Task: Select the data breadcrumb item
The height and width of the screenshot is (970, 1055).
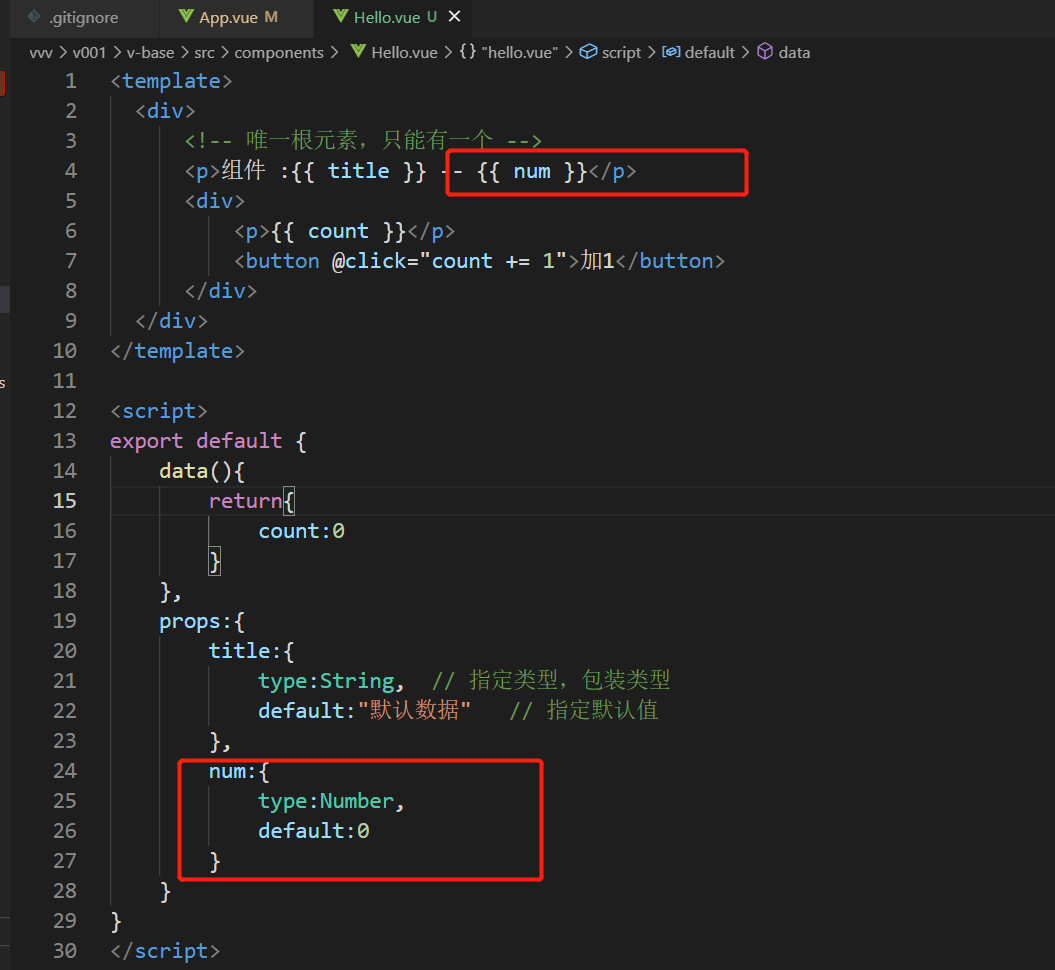Action: pos(794,52)
